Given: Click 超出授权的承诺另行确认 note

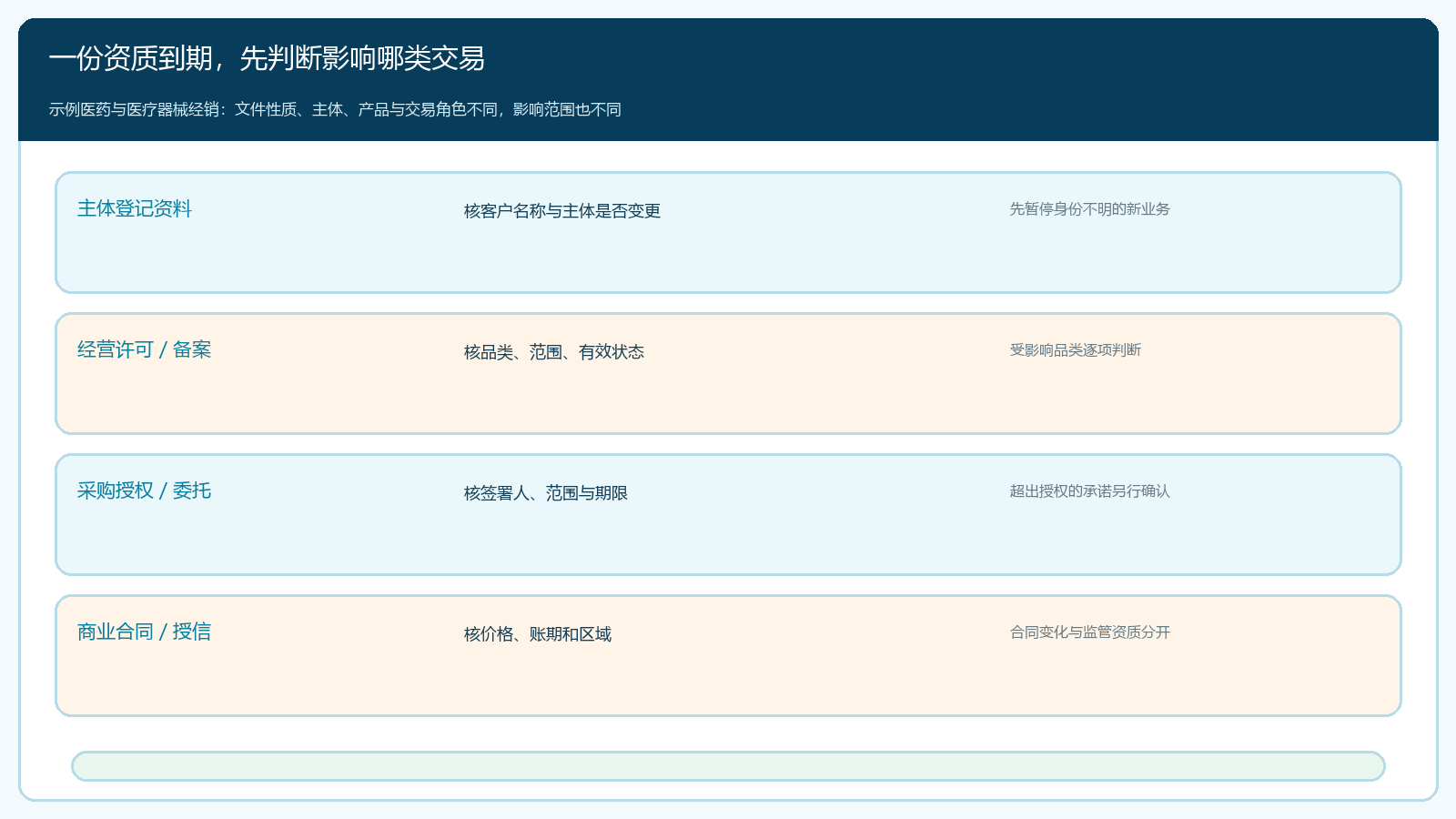Looking at the screenshot, I should point(1090,490).
